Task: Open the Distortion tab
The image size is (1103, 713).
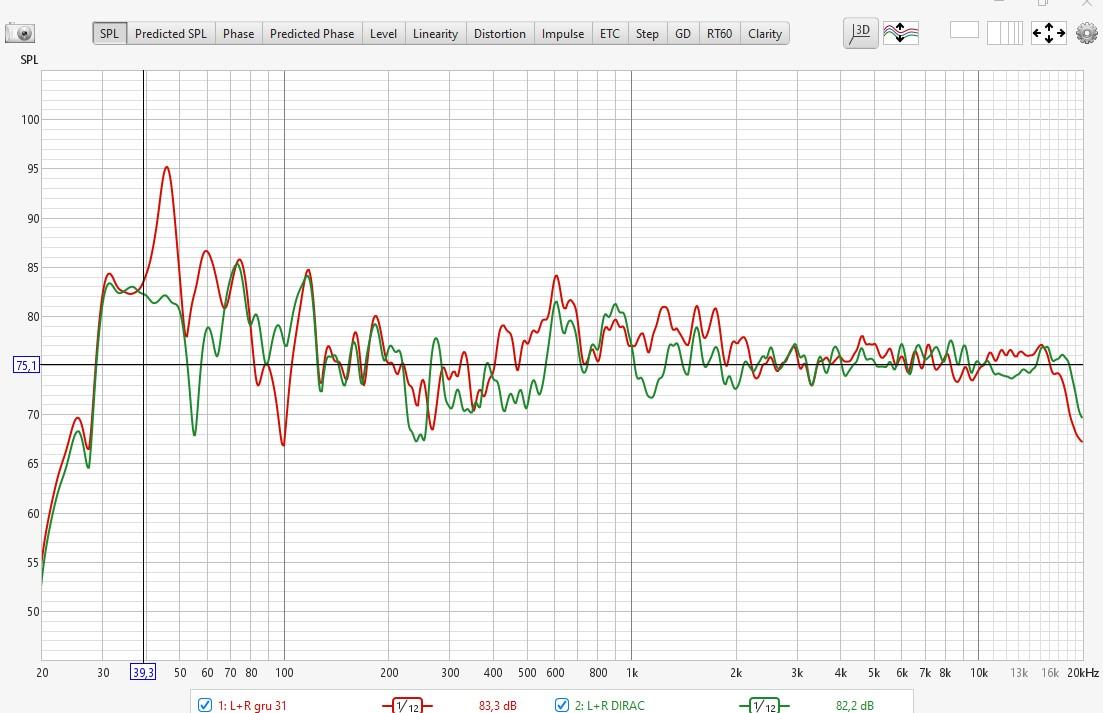Action: (499, 33)
